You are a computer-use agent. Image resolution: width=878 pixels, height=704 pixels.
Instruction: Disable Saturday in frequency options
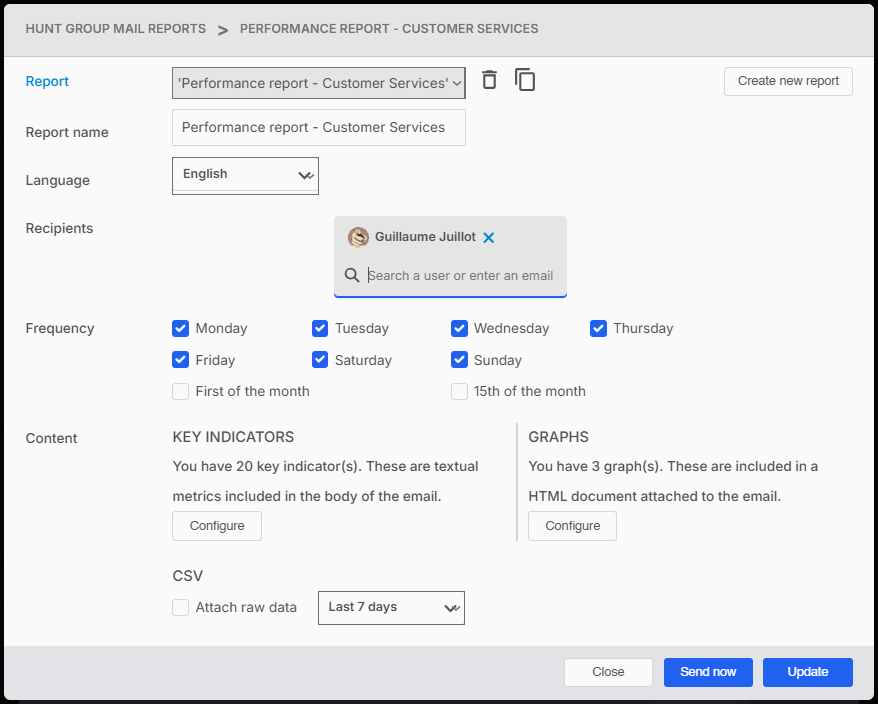[320, 360]
